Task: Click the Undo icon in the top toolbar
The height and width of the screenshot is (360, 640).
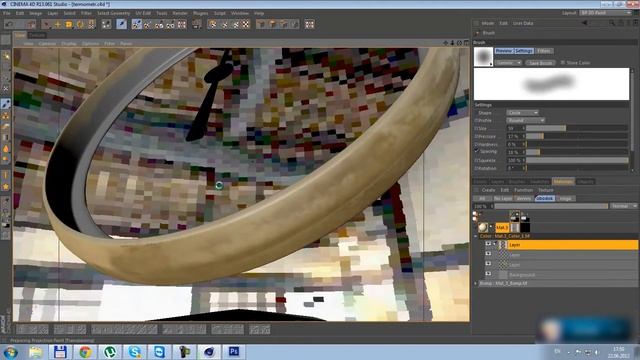Action: 9,24
